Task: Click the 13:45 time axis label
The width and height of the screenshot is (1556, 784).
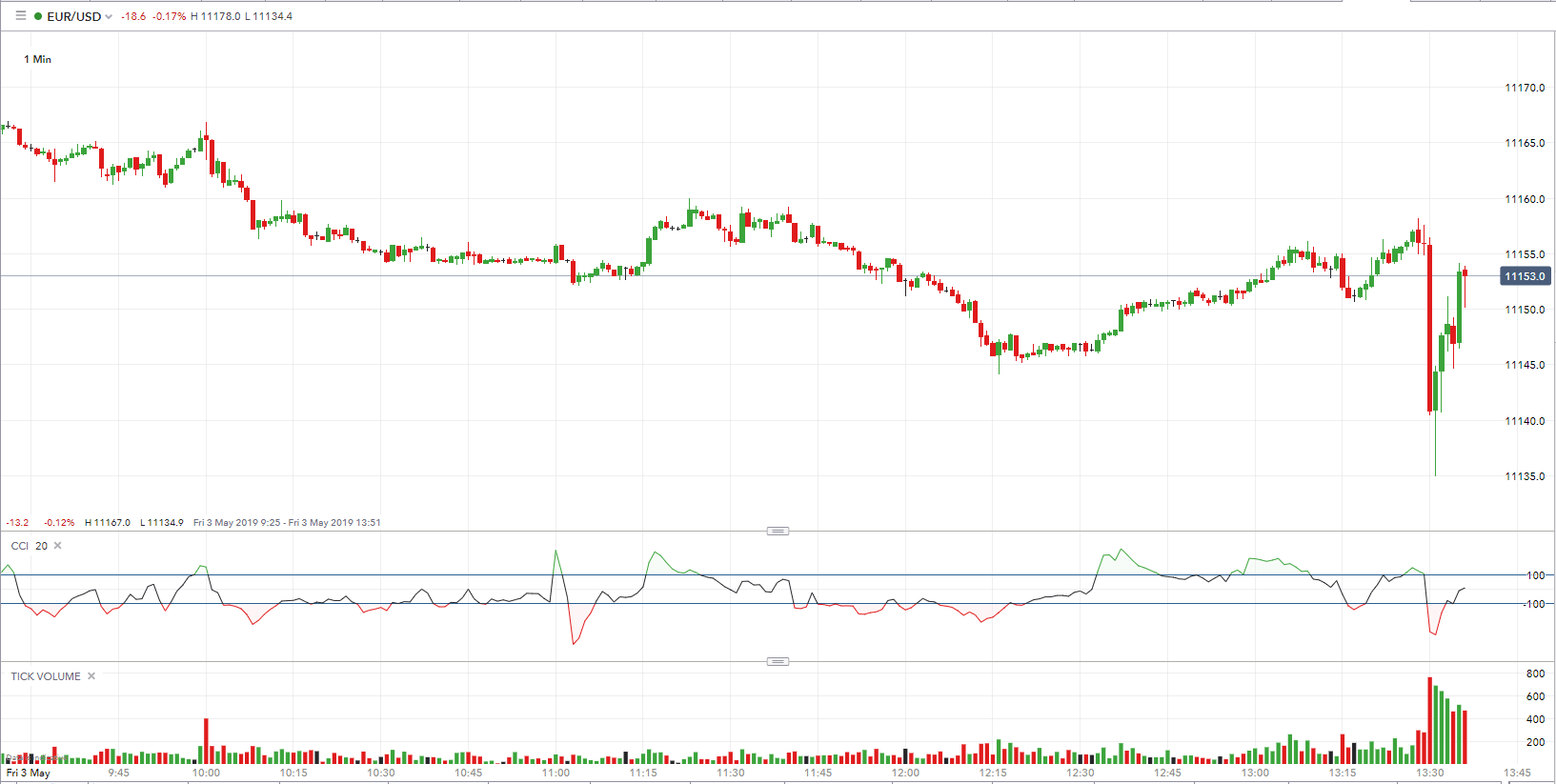Action: [x=1517, y=773]
